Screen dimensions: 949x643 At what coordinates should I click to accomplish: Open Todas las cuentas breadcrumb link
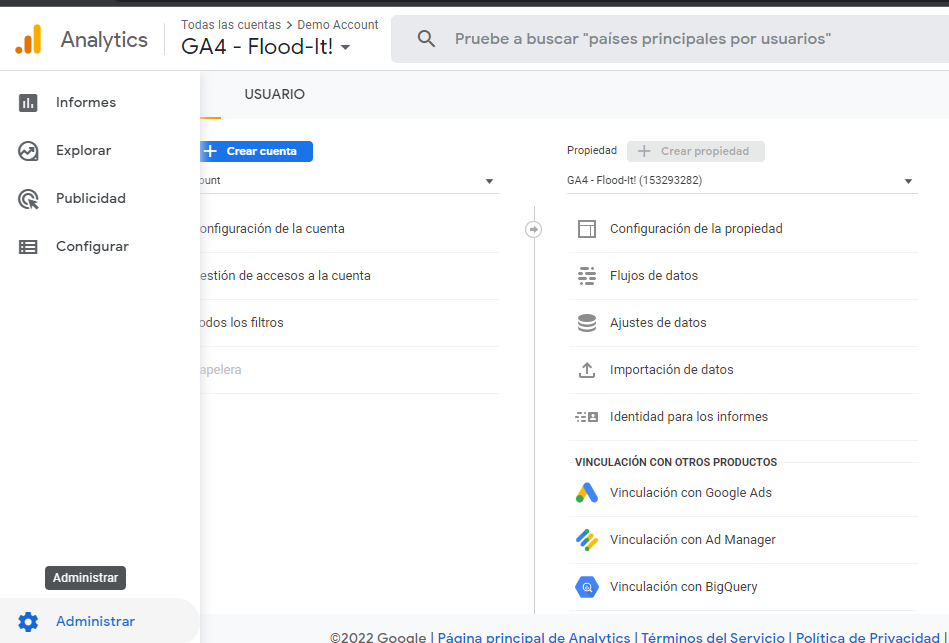pos(231,25)
